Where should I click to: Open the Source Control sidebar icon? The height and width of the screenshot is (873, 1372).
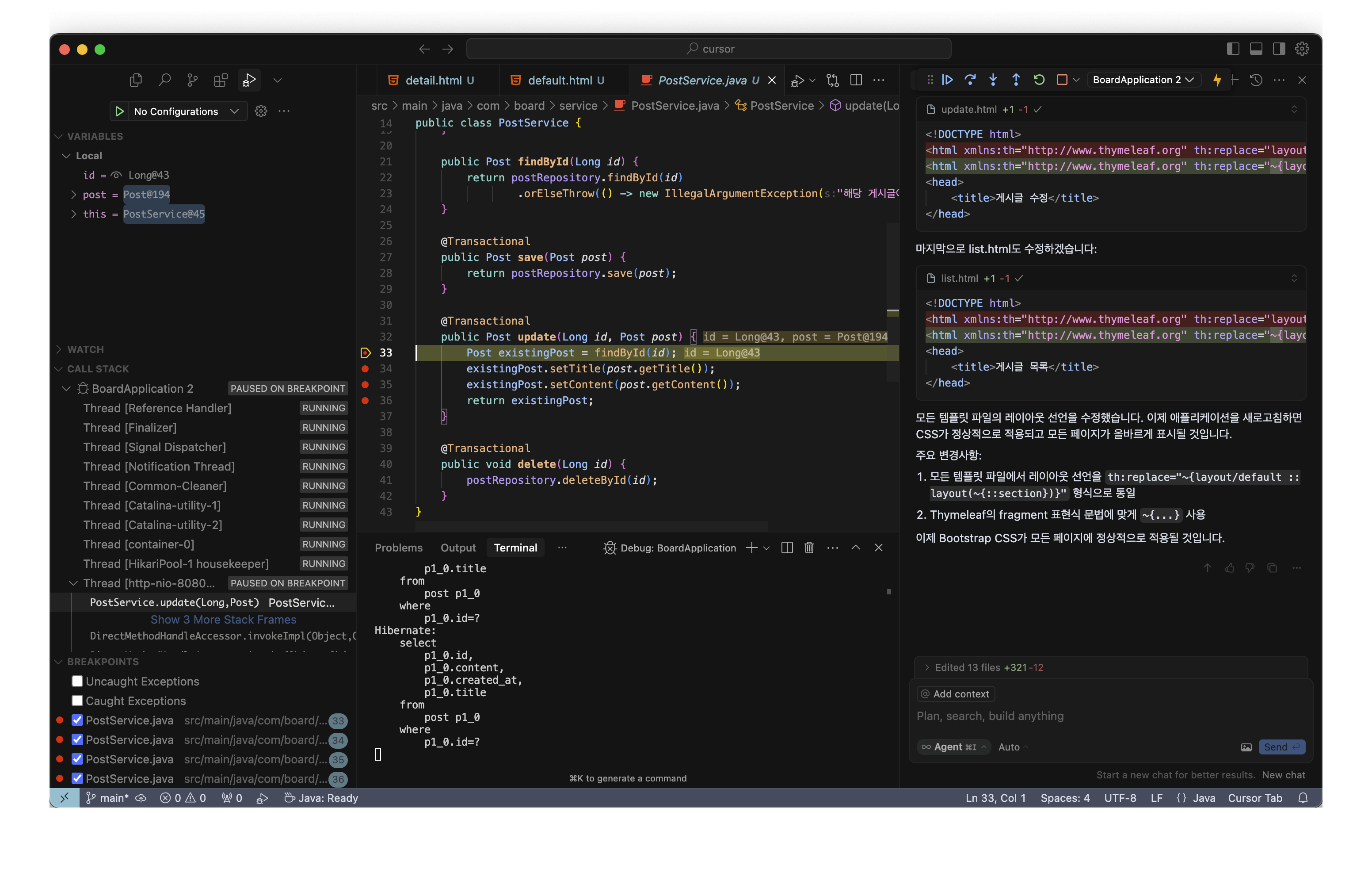pyautogui.click(x=193, y=80)
